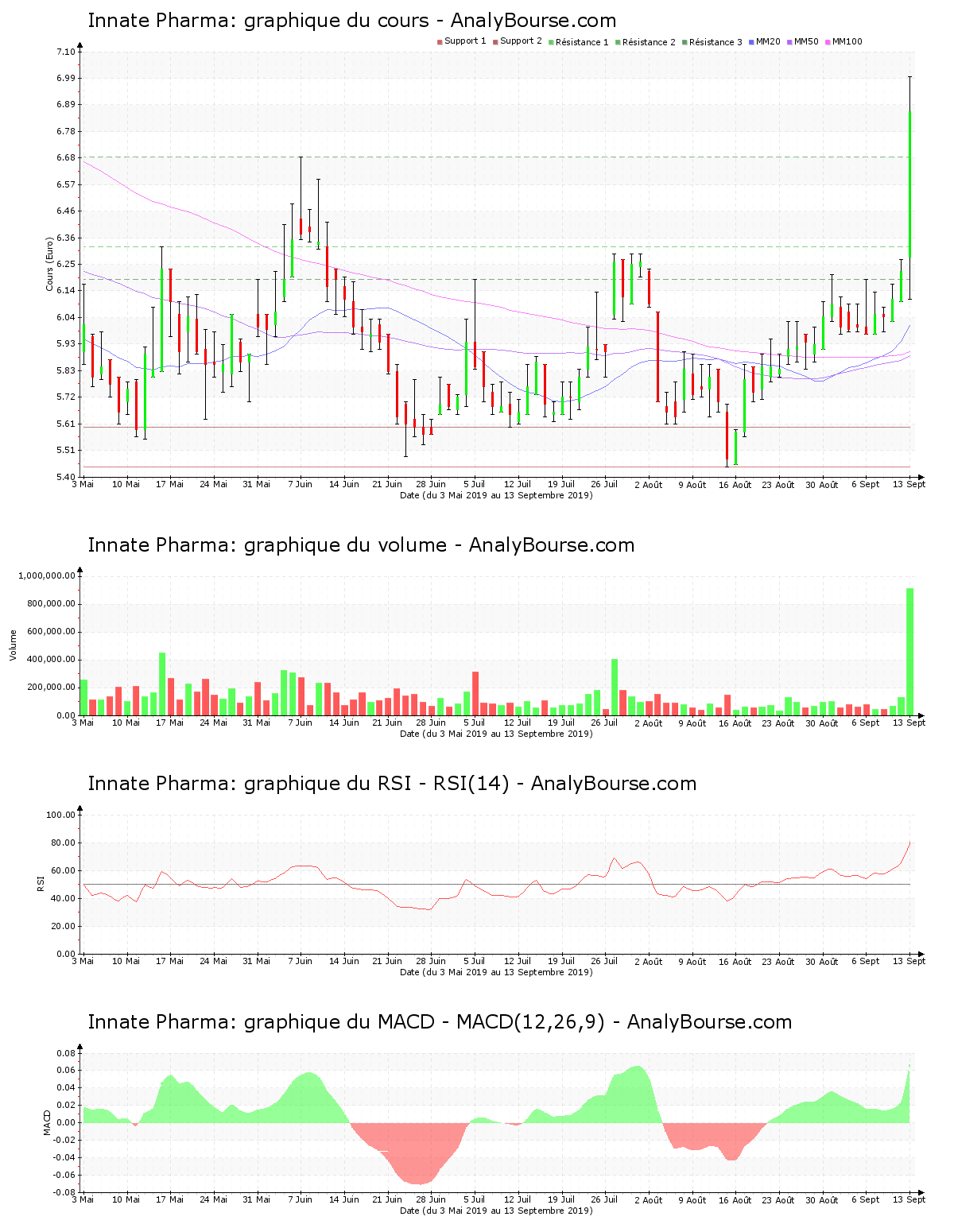
Task: Click '5 Juil' date under price chart
Action: [474, 484]
